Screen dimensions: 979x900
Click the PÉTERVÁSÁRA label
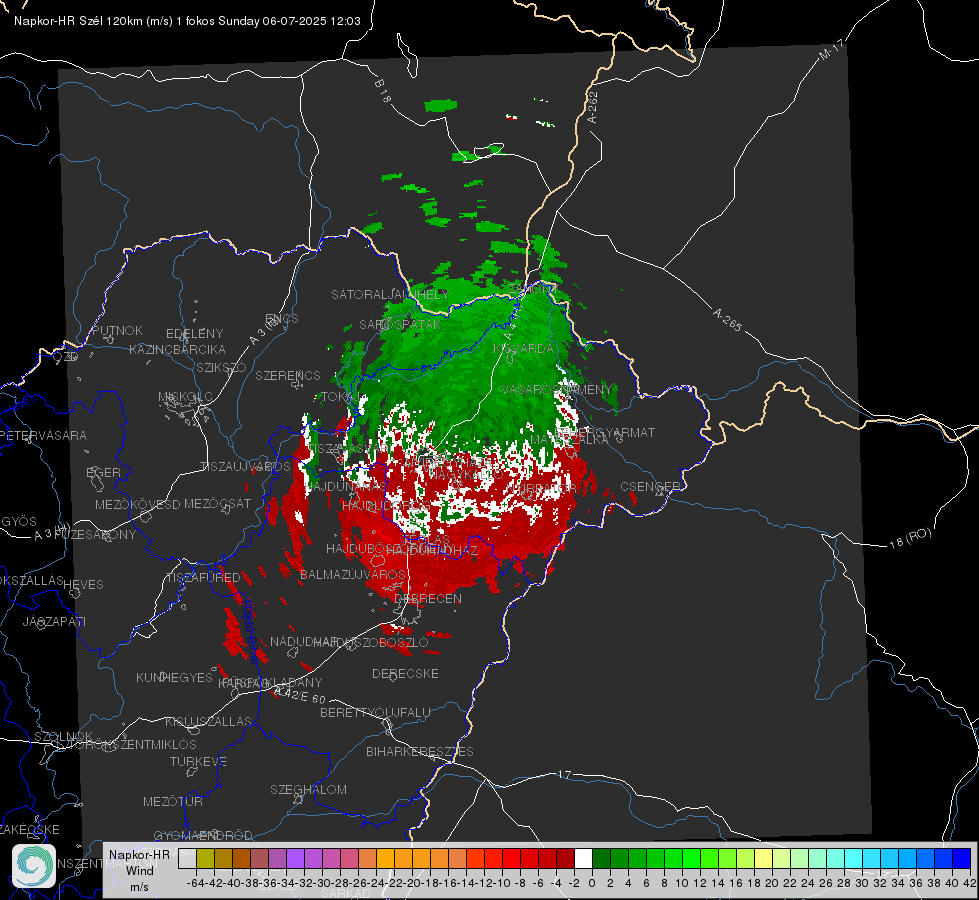(x=43, y=435)
